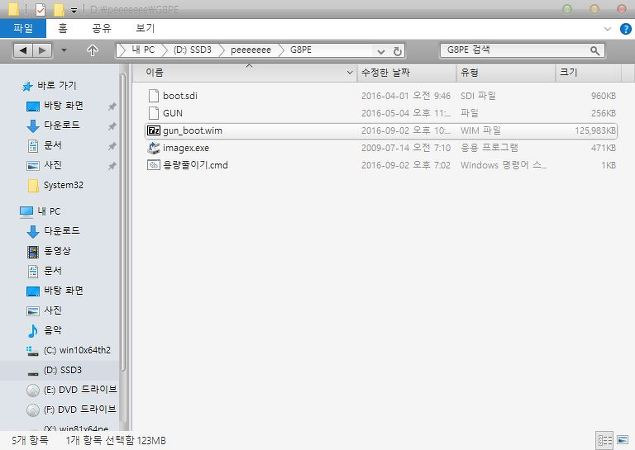Open the 보기 ribbon tab

145,28
